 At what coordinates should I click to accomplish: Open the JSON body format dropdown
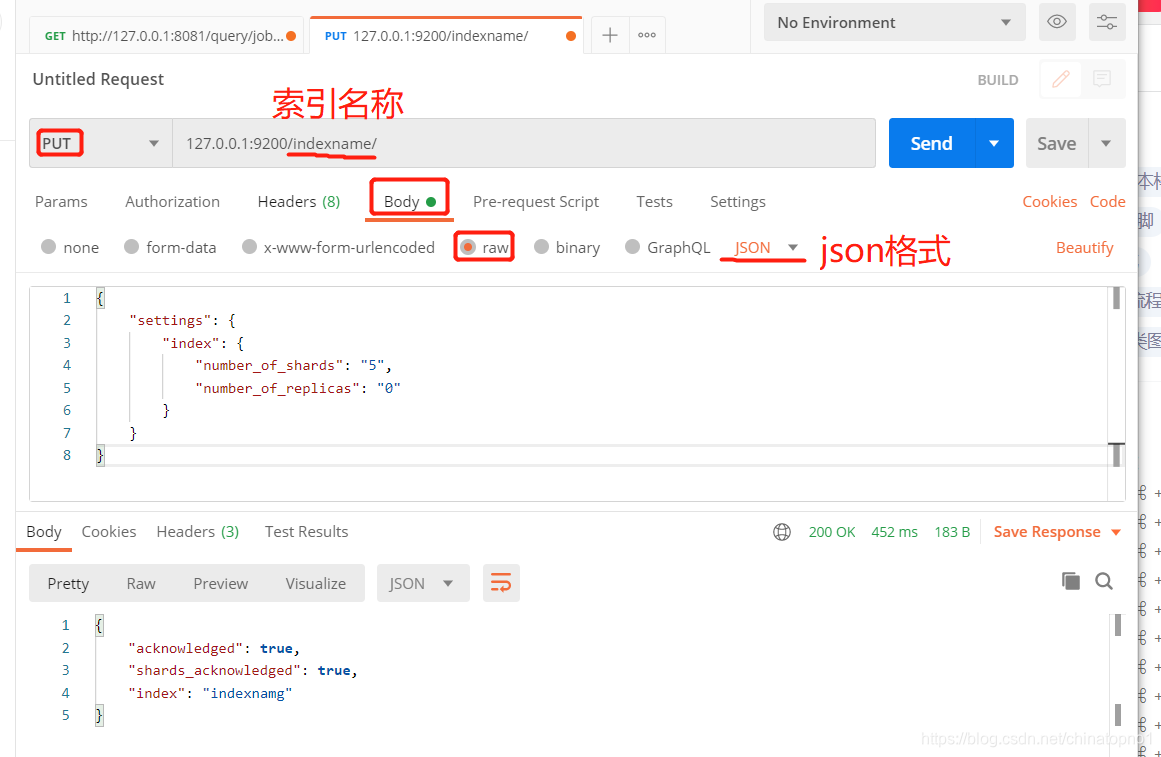click(762, 247)
